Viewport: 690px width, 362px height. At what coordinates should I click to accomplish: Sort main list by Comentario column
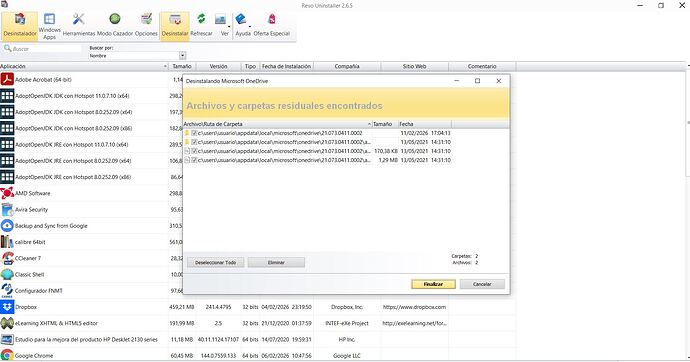point(482,66)
